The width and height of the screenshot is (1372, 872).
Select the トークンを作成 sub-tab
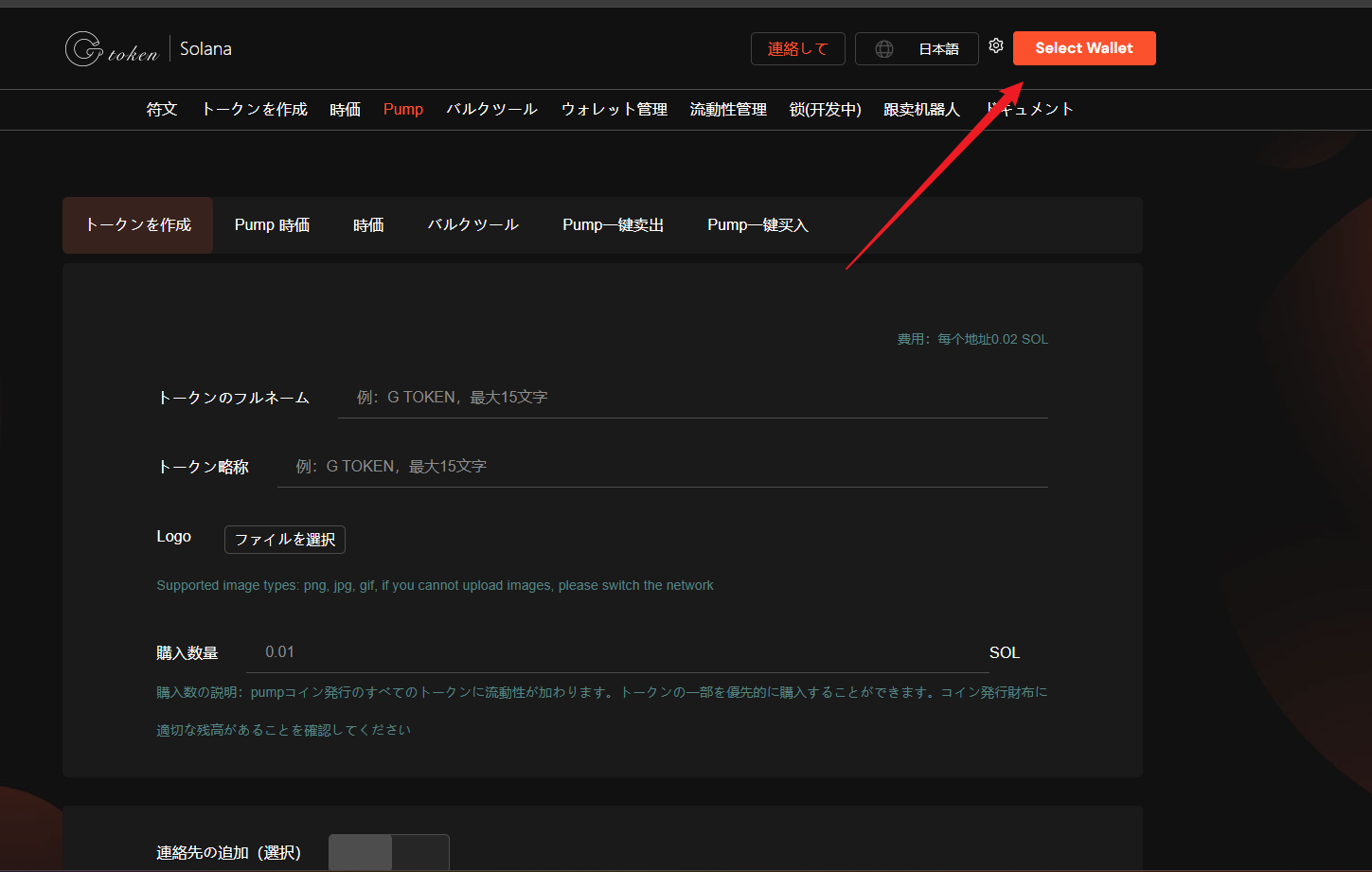click(138, 225)
